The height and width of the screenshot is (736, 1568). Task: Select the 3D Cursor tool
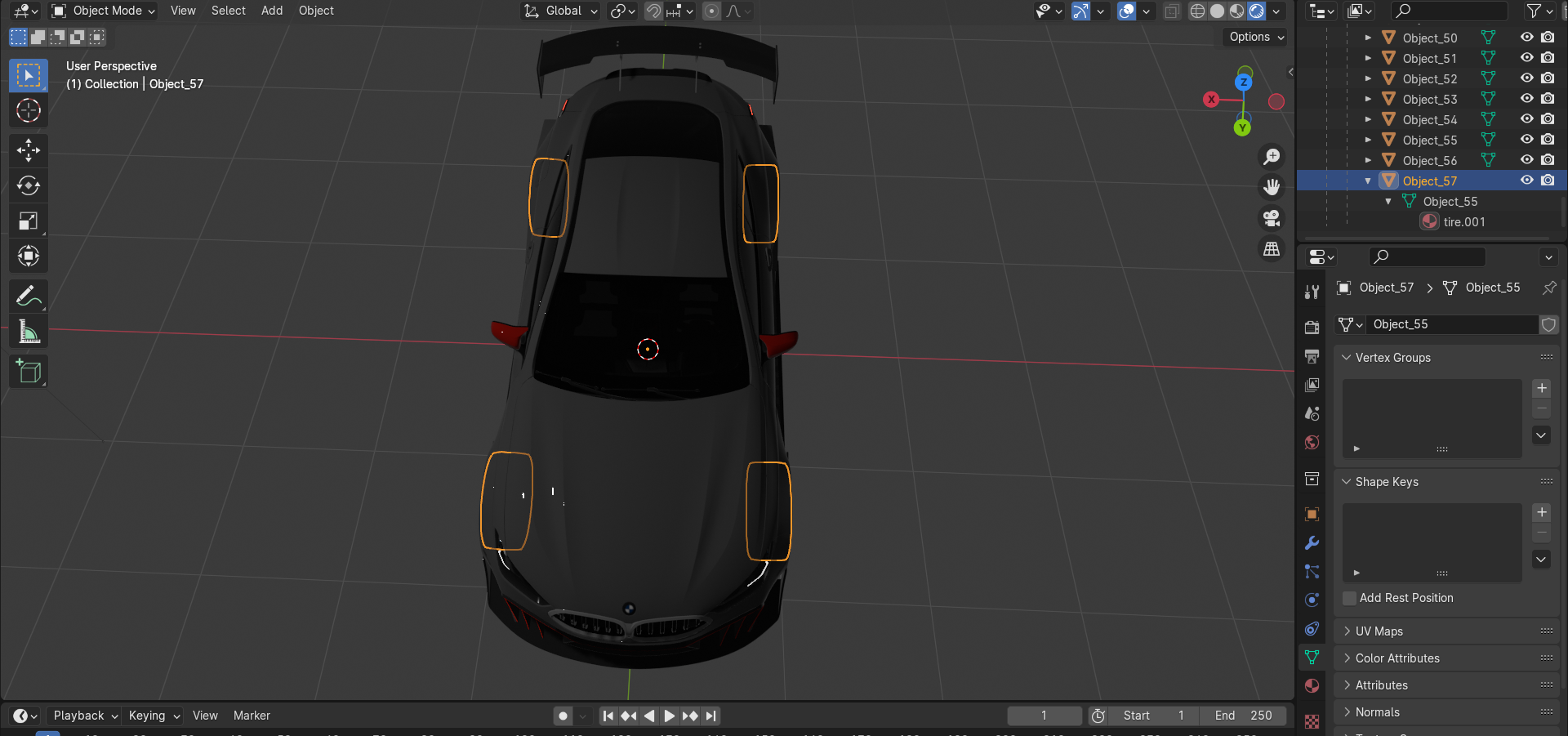[x=29, y=110]
